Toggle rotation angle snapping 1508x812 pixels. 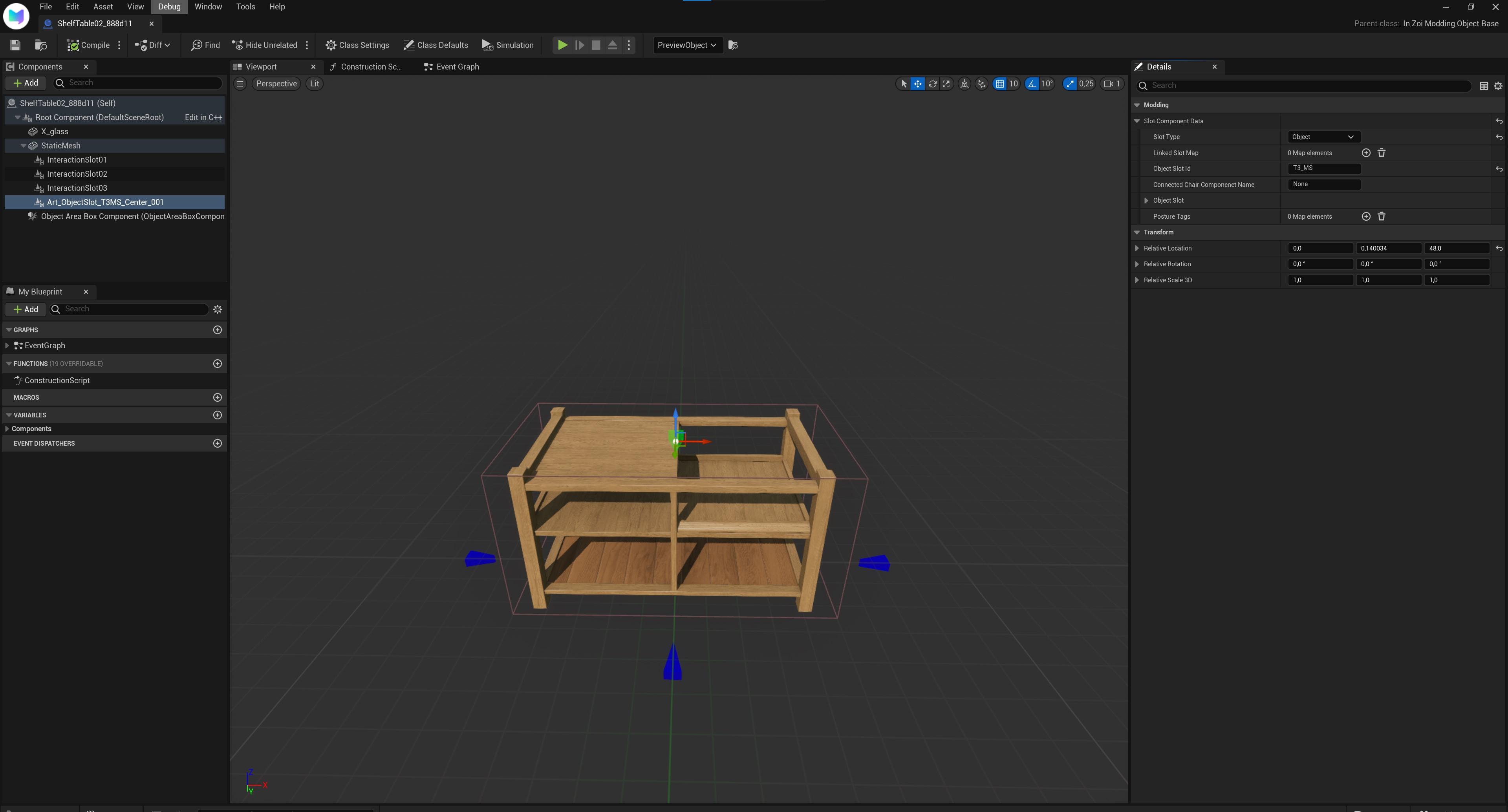click(1032, 84)
